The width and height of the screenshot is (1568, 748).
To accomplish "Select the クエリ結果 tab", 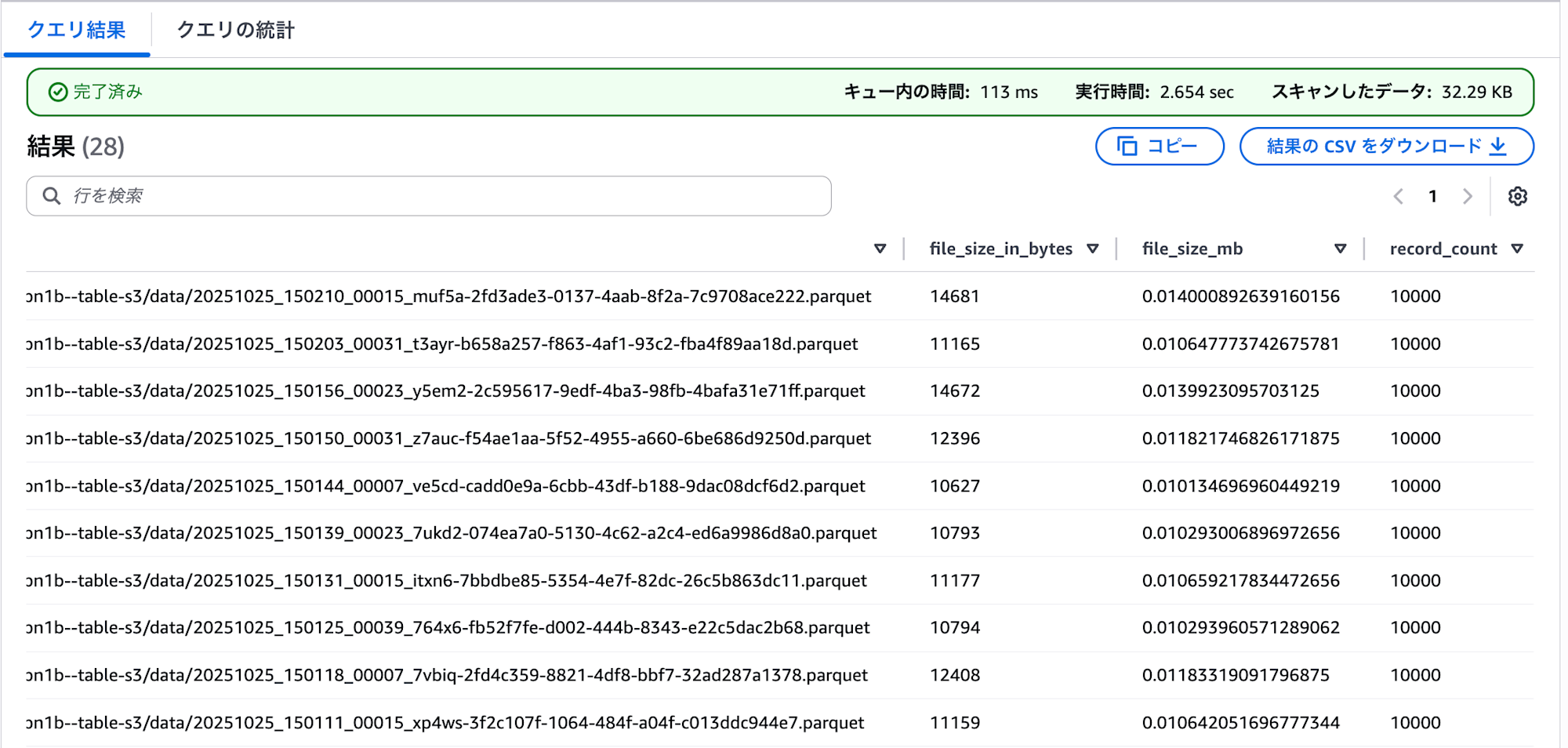I will (x=77, y=30).
